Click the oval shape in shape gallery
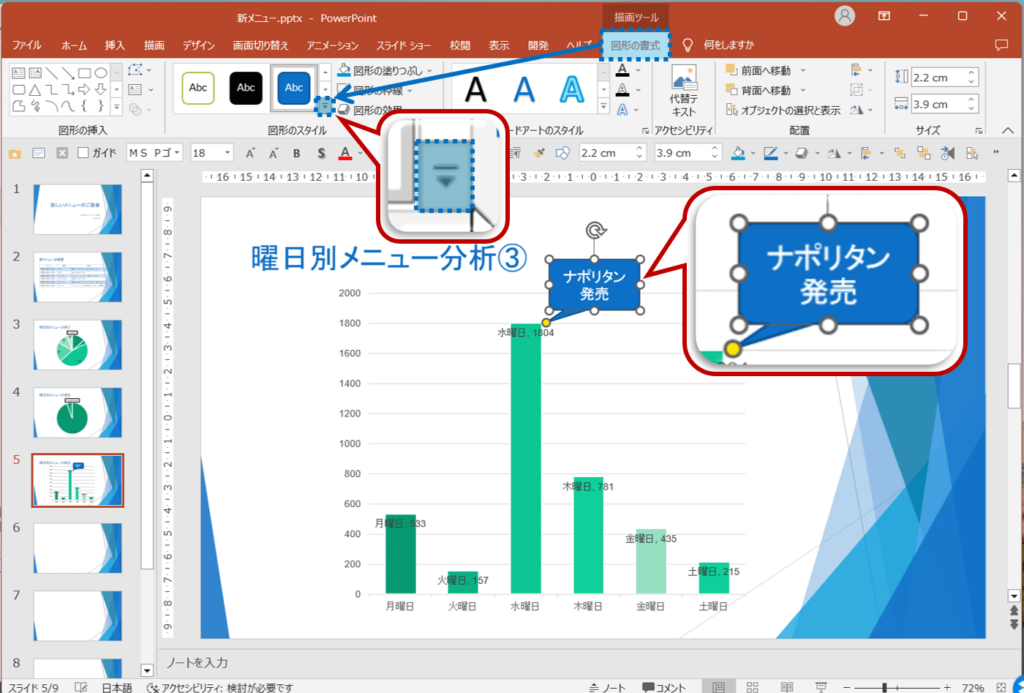 click(100, 72)
